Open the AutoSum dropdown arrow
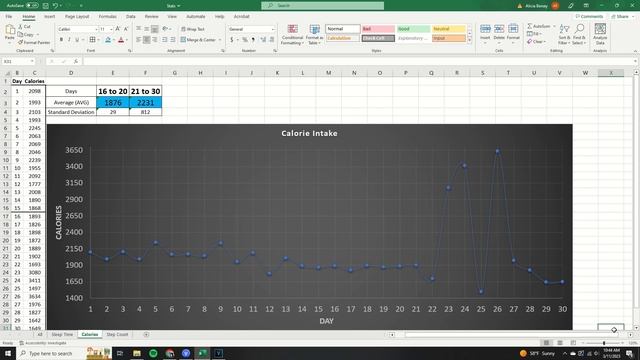The width and height of the screenshot is (640, 360). click(554, 26)
